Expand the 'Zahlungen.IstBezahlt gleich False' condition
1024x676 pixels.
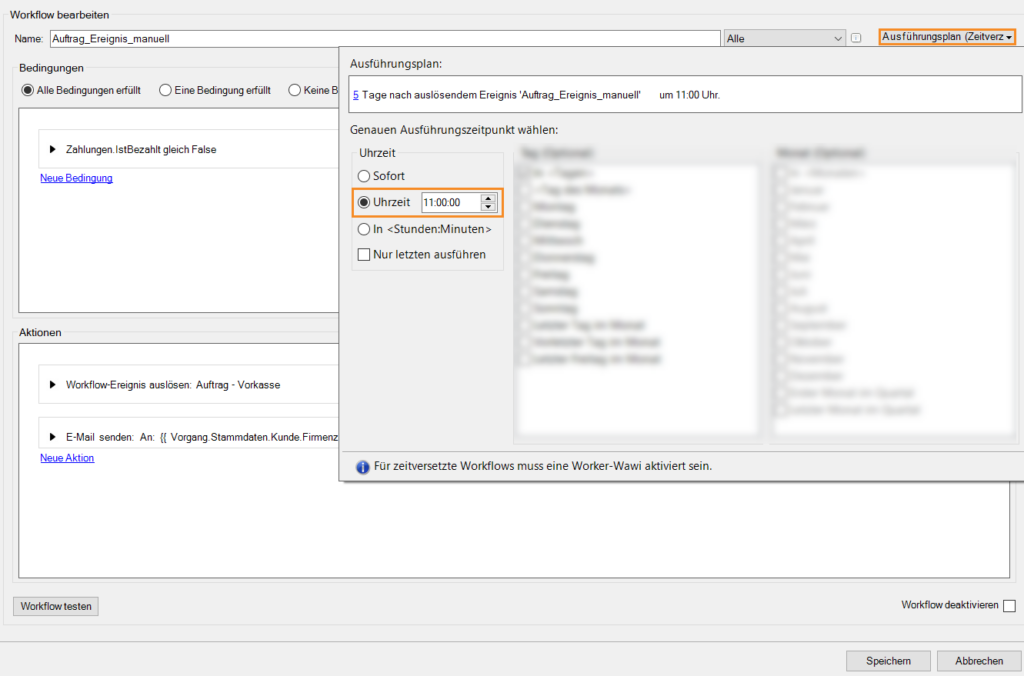click(52, 150)
